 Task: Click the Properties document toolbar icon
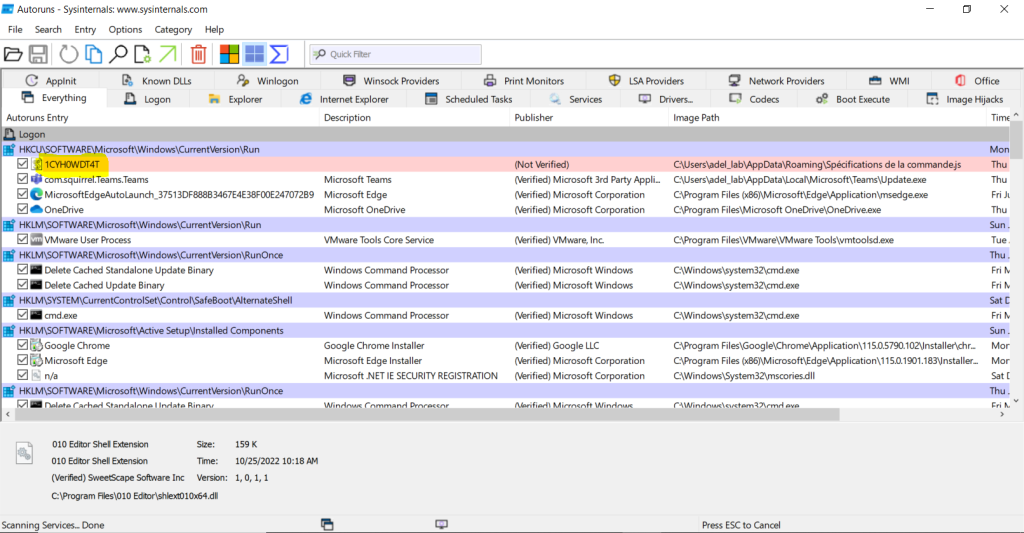tap(142, 54)
